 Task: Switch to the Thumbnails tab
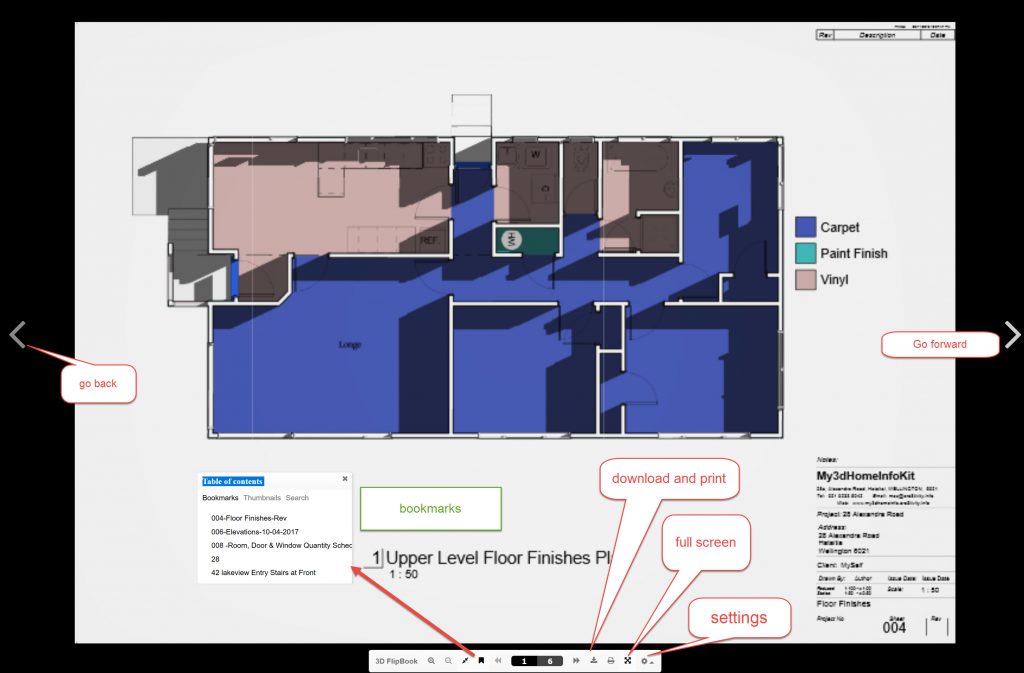[262, 498]
